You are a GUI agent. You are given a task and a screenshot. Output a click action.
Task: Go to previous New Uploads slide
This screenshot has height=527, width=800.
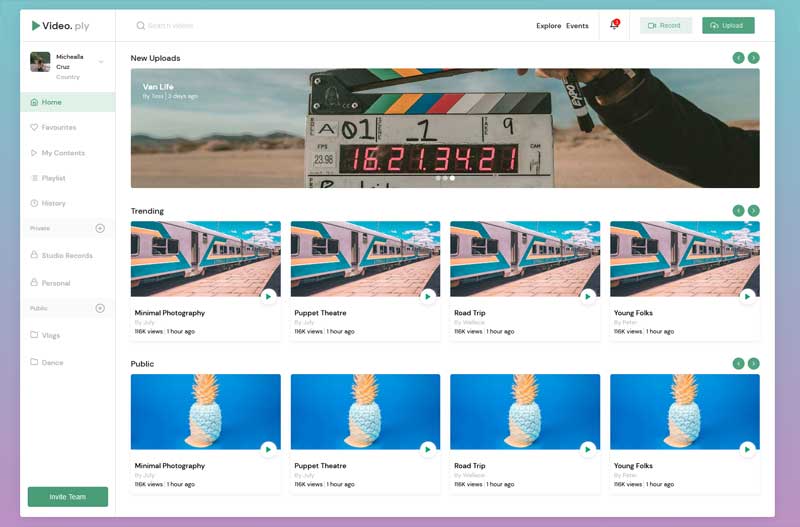pos(738,58)
